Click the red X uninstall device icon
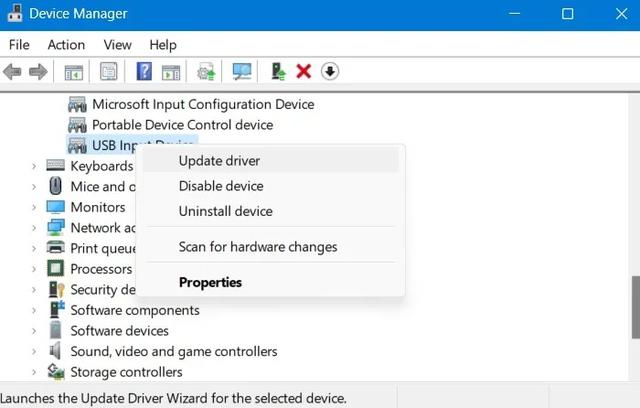The width and height of the screenshot is (640, 408). [x=304, y=72]
